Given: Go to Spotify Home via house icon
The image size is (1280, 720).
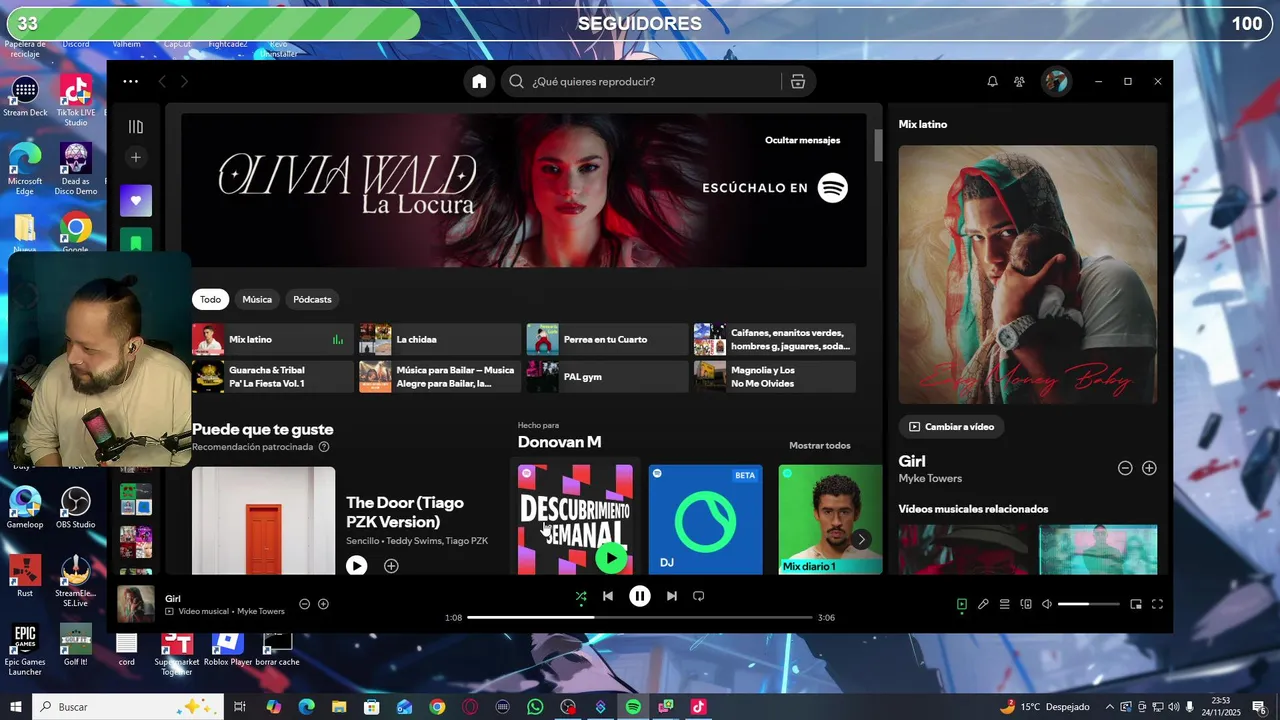Looking at the screenshot, I should click(x=479, y=81).
